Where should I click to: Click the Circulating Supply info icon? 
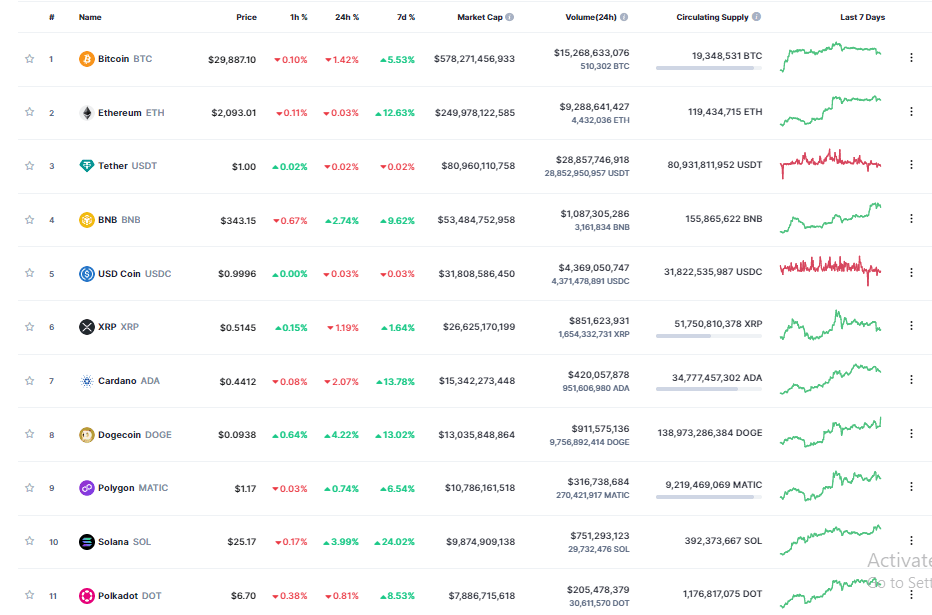coord(756,17)
